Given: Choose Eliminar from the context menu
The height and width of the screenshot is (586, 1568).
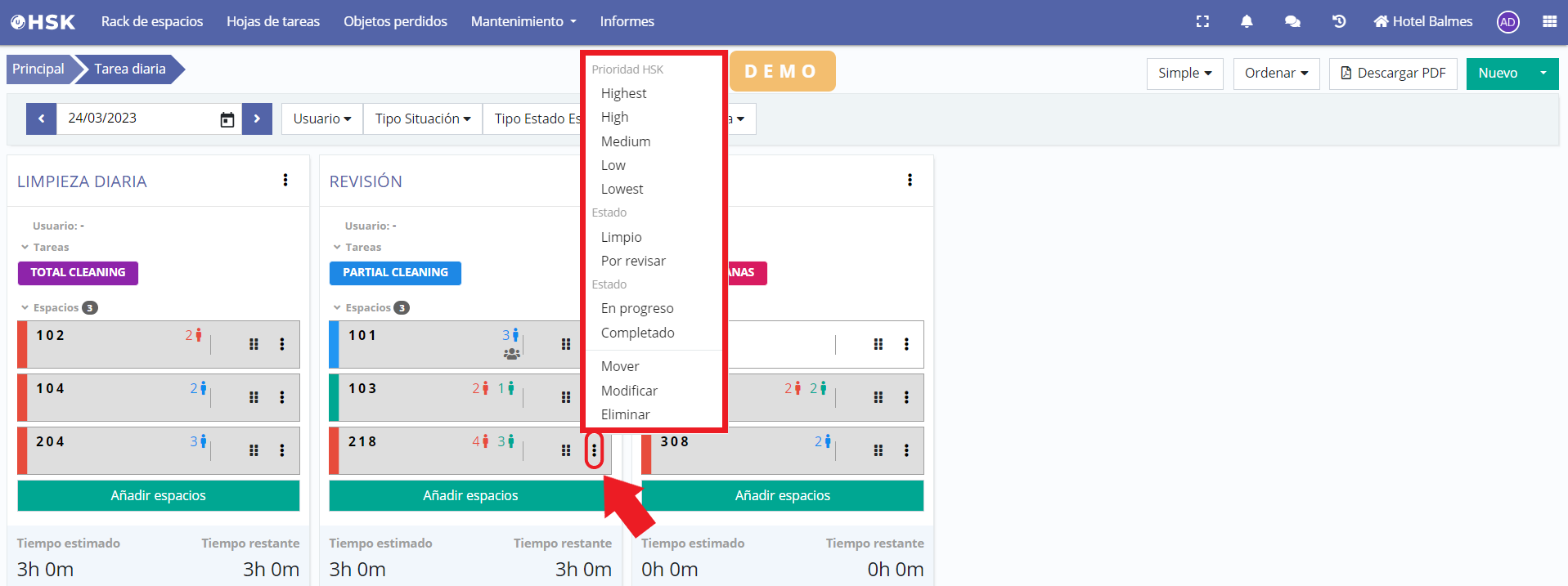Looking at the screenshot, I should [x=625, y=414].
